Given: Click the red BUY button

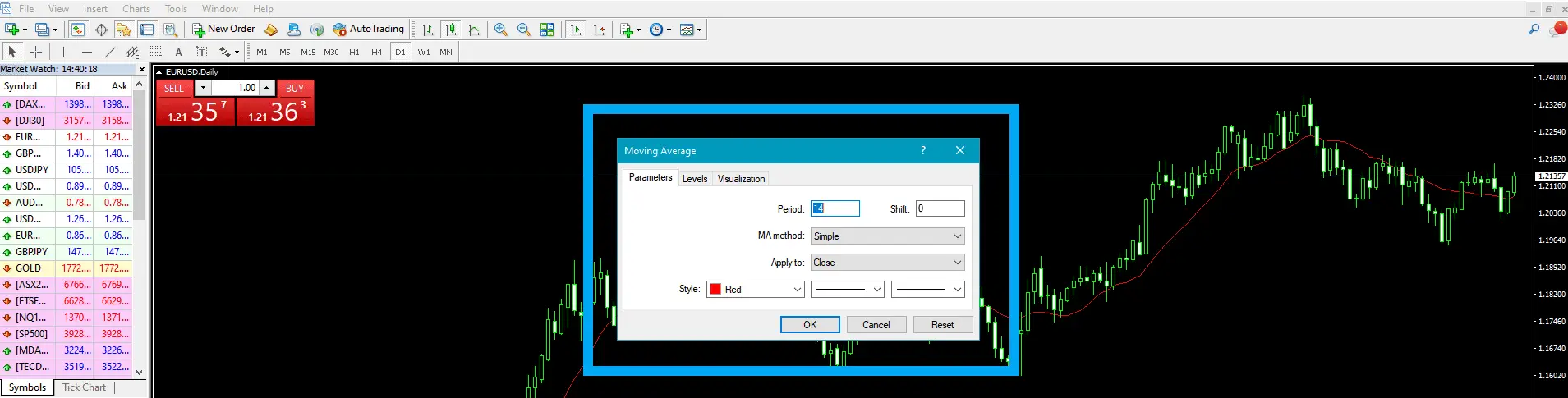Looking at the screenshot, I should pos(295,89).
